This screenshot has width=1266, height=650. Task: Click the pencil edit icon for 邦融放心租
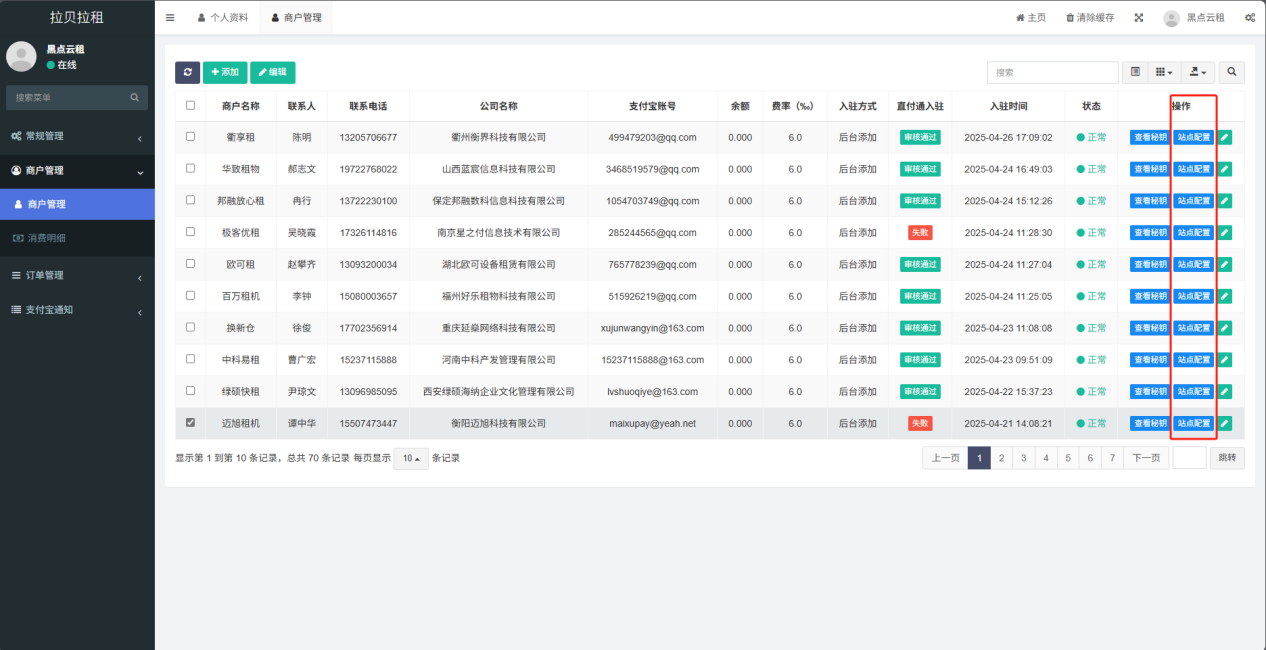(x=1225, y=201)
